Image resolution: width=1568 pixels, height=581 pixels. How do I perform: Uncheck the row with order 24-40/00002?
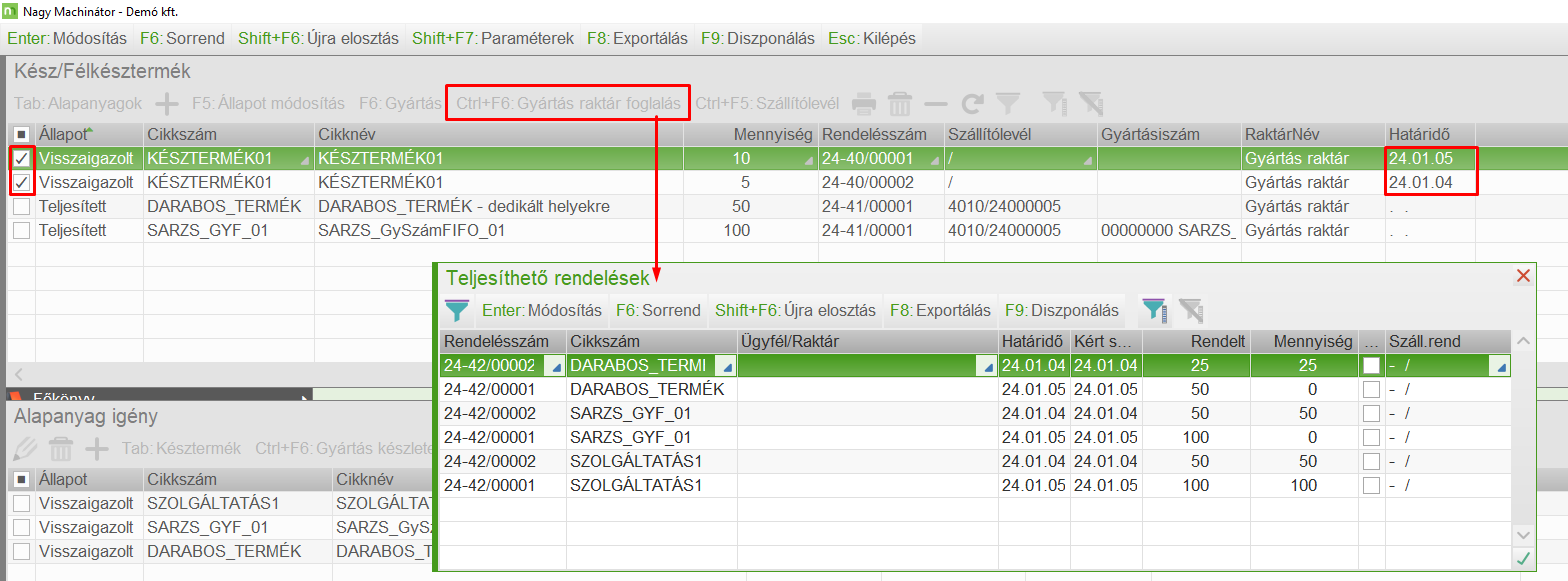point(22,182)
